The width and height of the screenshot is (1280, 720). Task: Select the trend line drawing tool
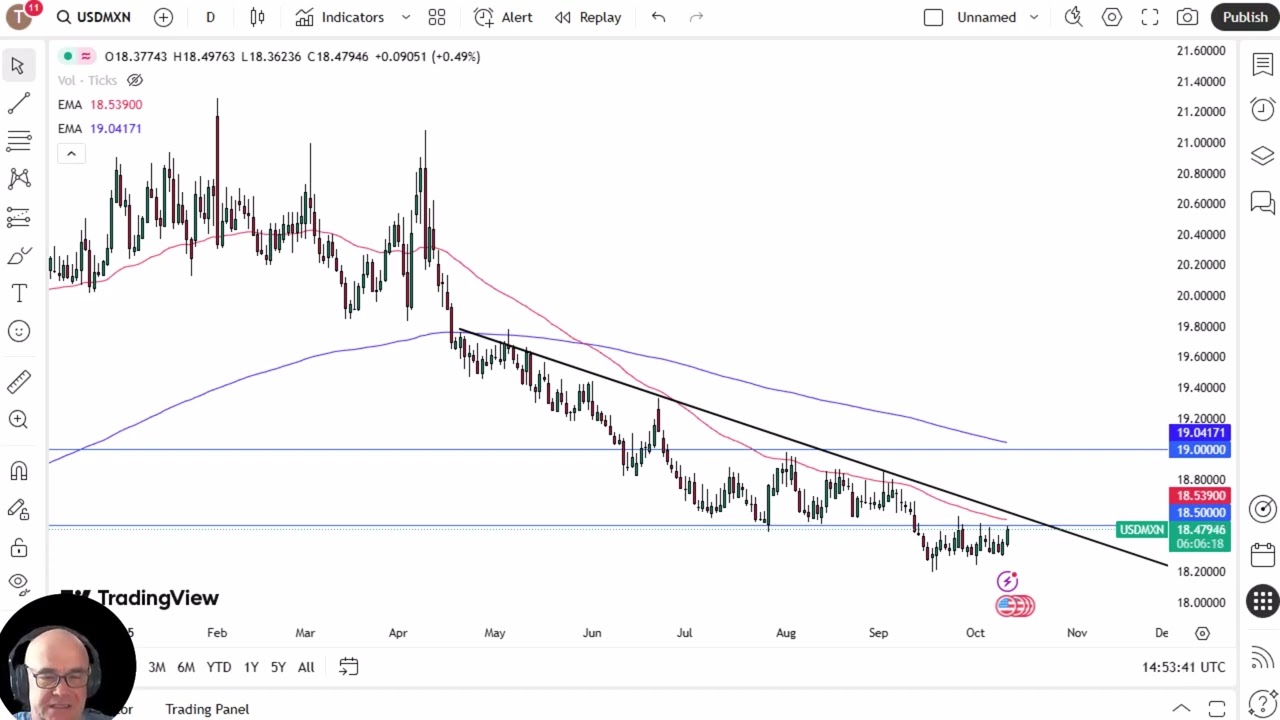(x=18, y=104)
